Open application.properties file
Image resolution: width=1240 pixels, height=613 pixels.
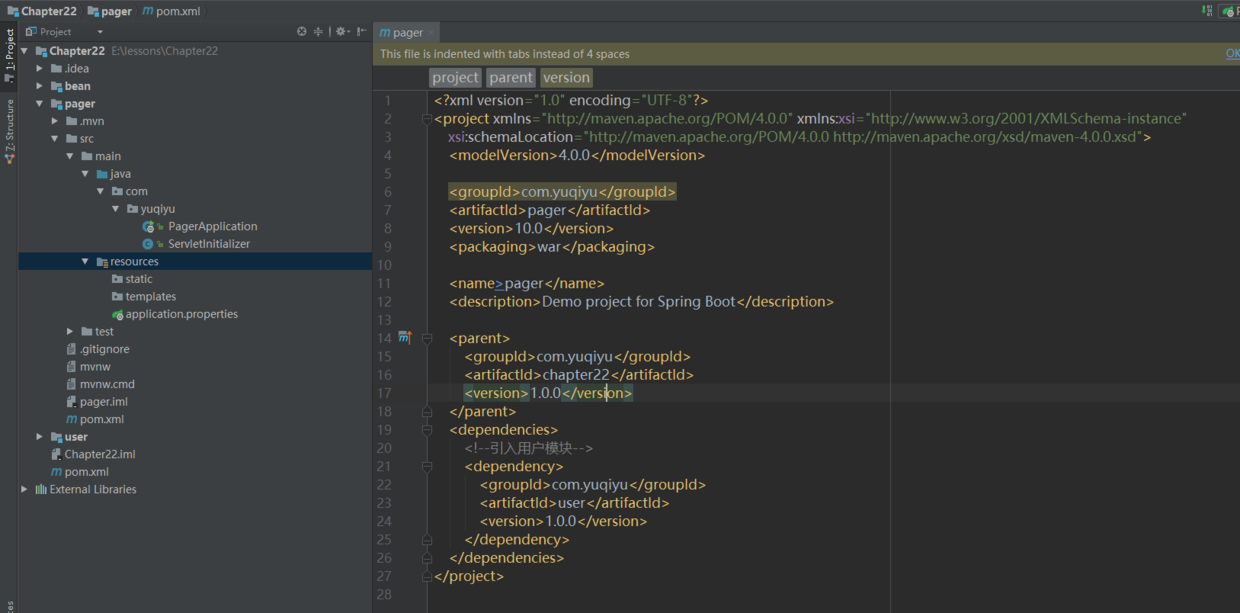point(181,314)
